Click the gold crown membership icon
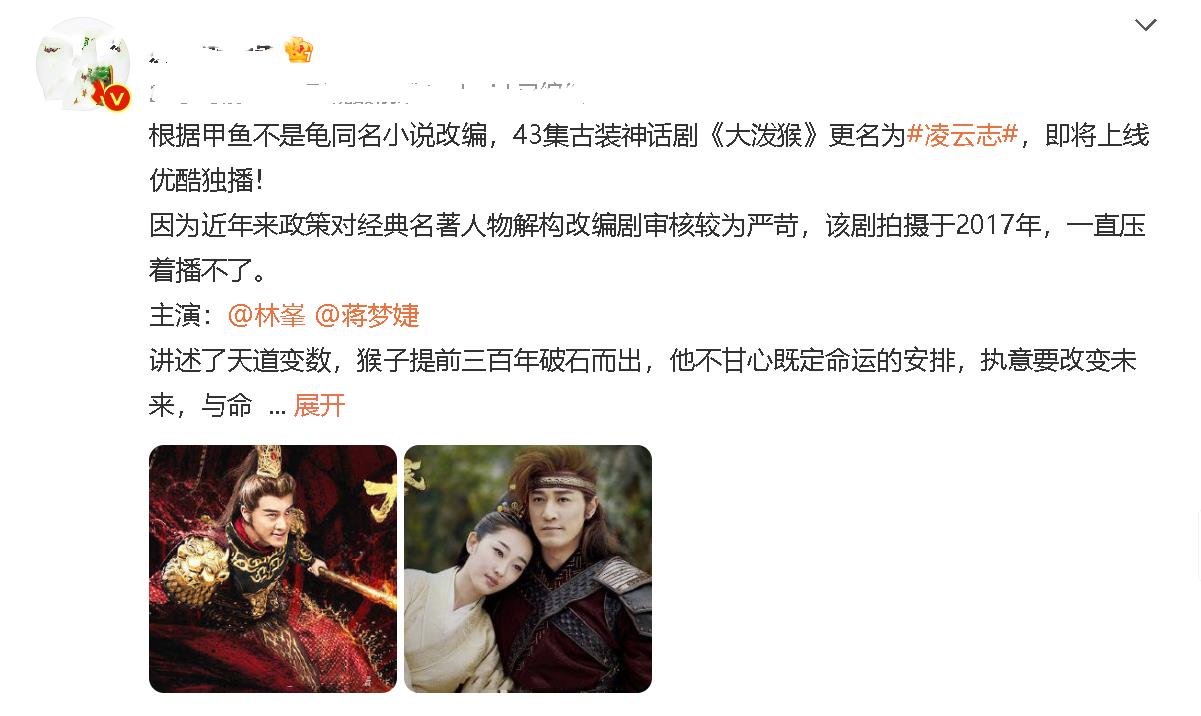Image resolution: width=1201 pixels, height=716 pixels. (x=299, y=48)
